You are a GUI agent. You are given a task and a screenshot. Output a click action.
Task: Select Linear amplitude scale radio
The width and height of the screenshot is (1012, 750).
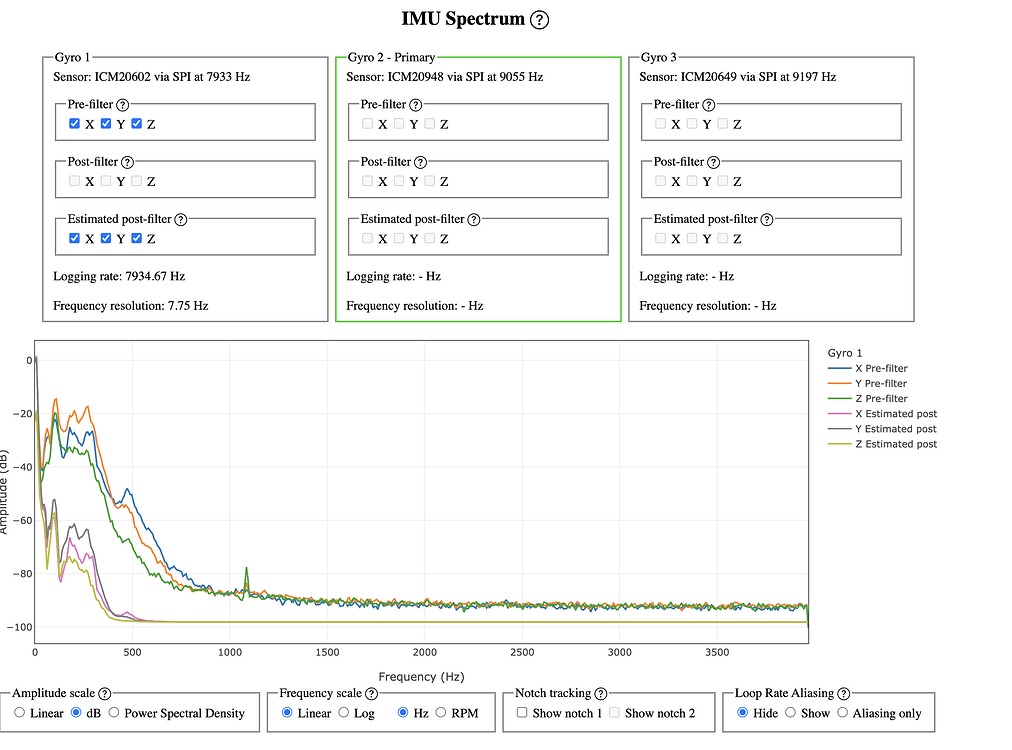point(20,713)
